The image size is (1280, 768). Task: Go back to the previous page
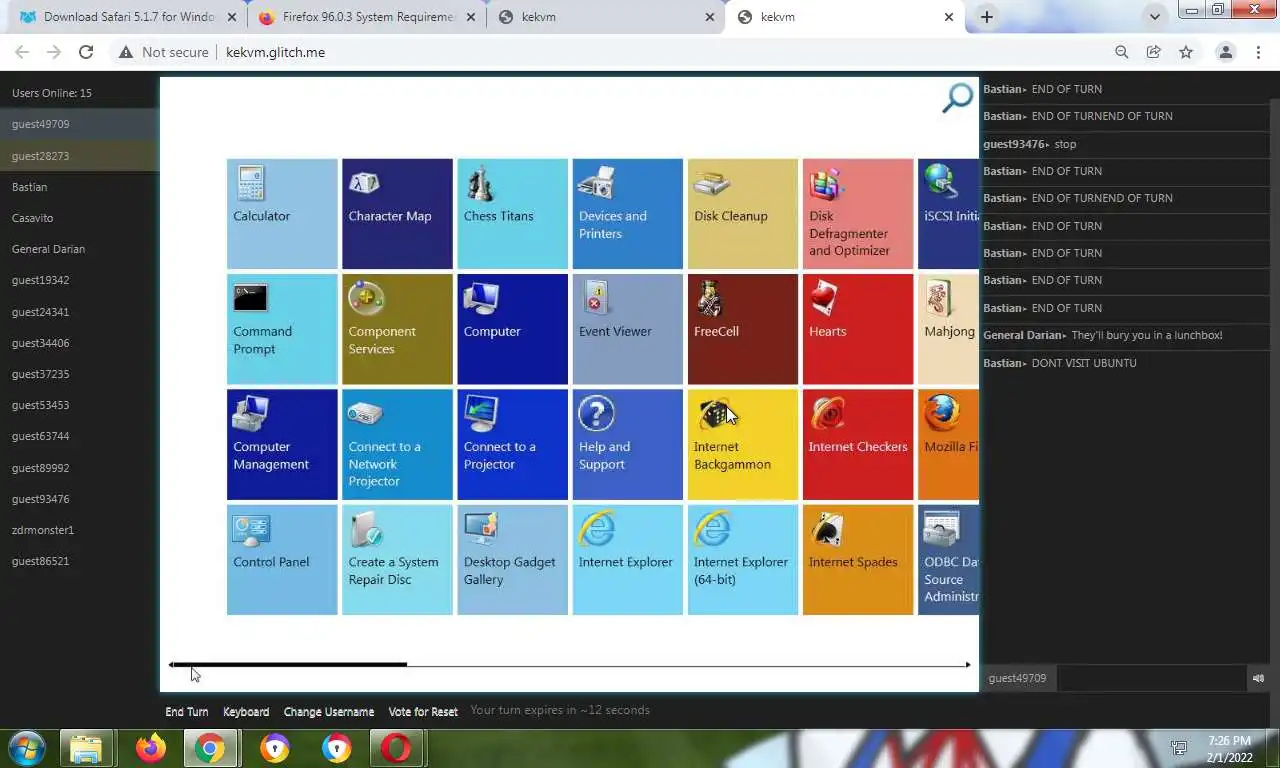(22, 52)
